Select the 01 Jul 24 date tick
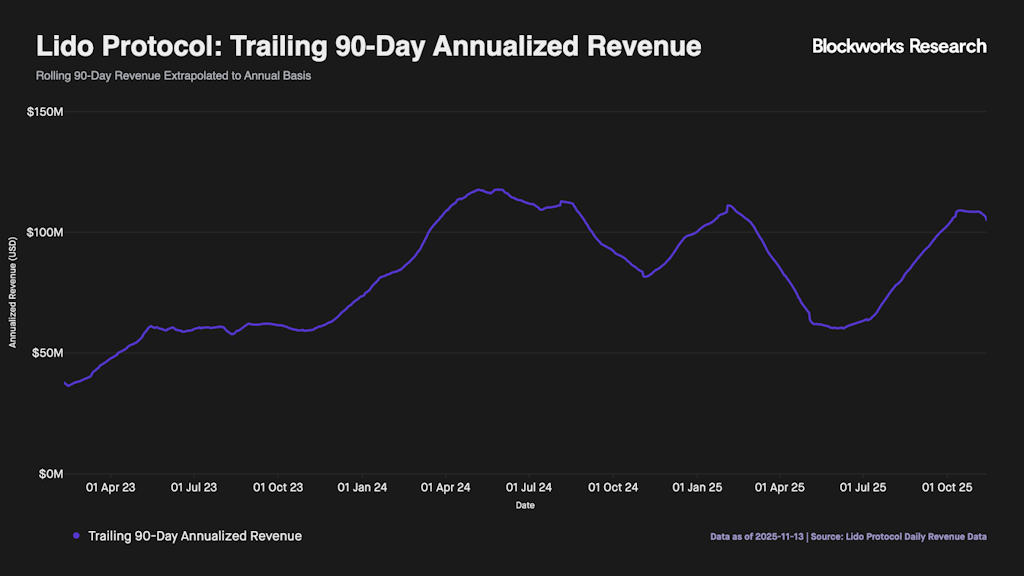Screen dimensions: 1024x576 coord(529,488)
